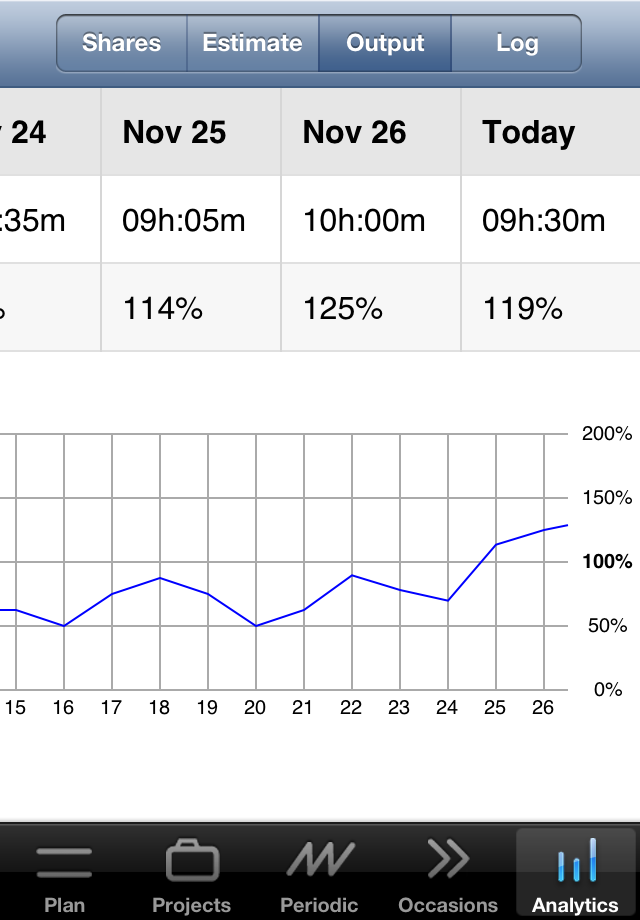
Task: Tap the chart peak at day 18
Action: 160,578
